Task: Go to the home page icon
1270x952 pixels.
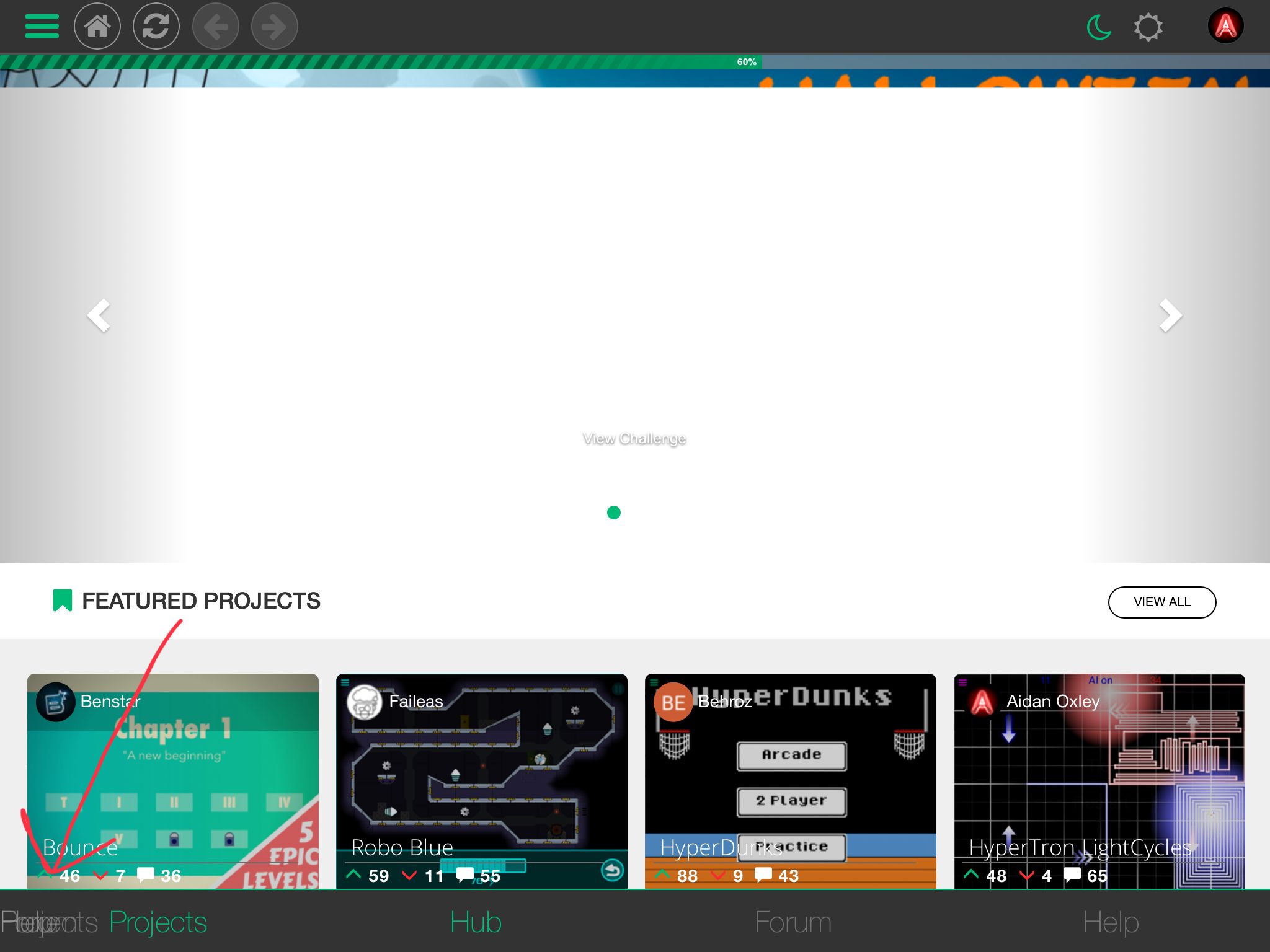Action: pyautogui.click(x=97, y=27)
